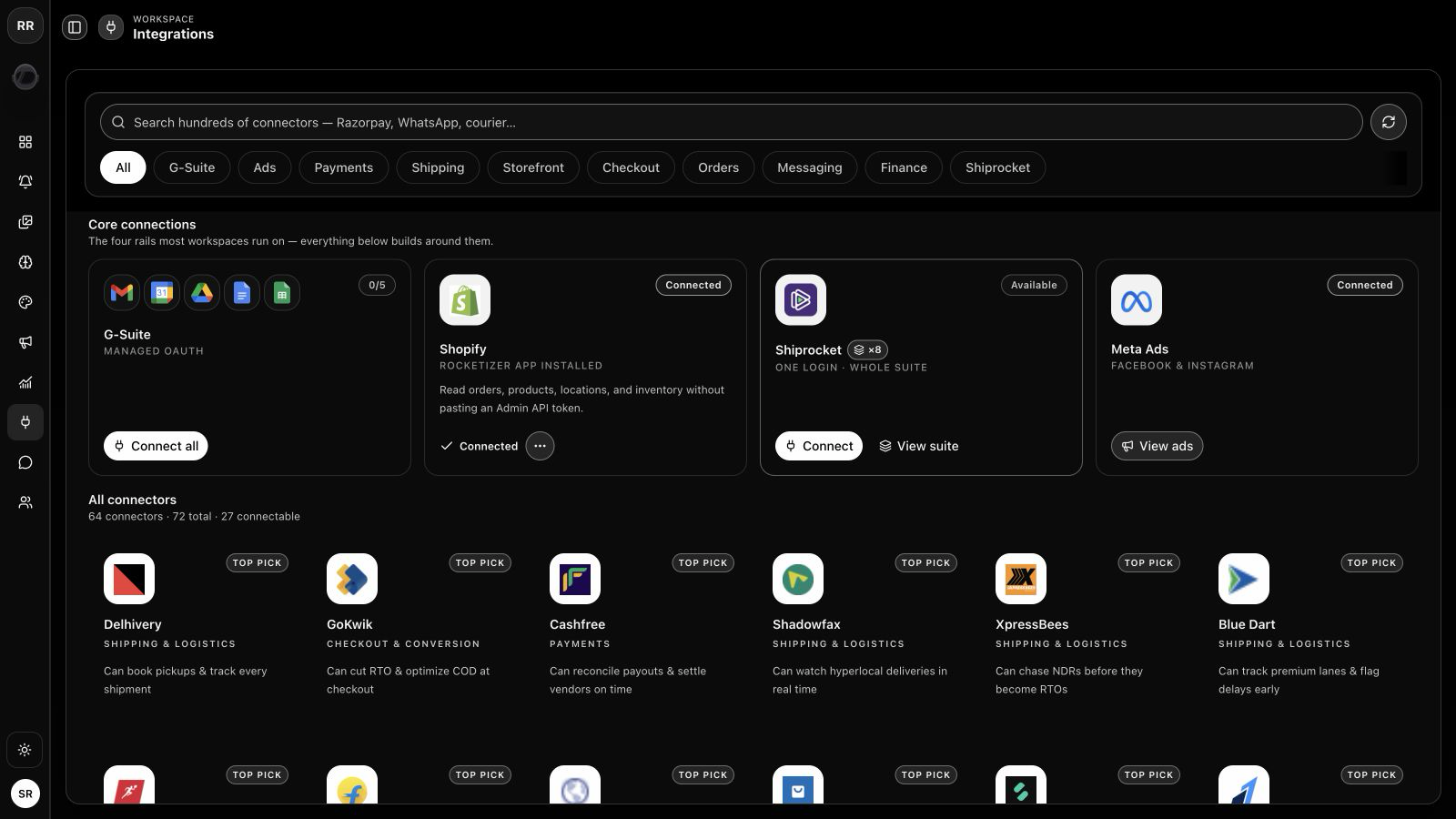Filter connectors by Shiprocket

coord(998,167)
